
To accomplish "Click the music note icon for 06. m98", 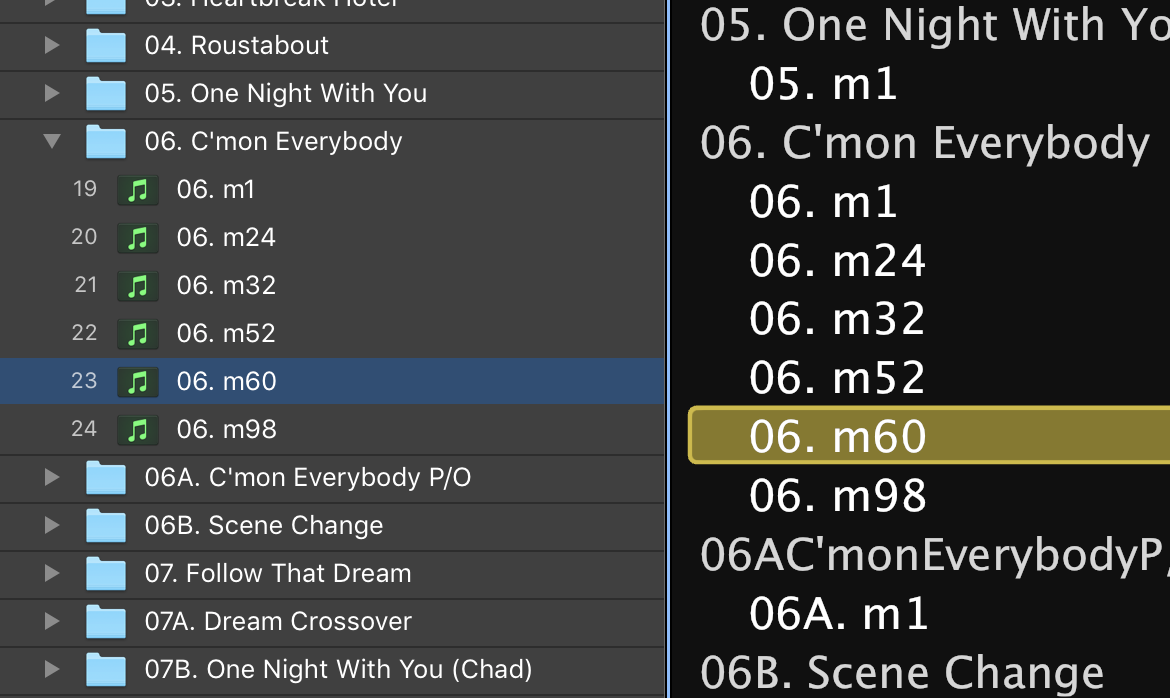I will tap(138, 429).
